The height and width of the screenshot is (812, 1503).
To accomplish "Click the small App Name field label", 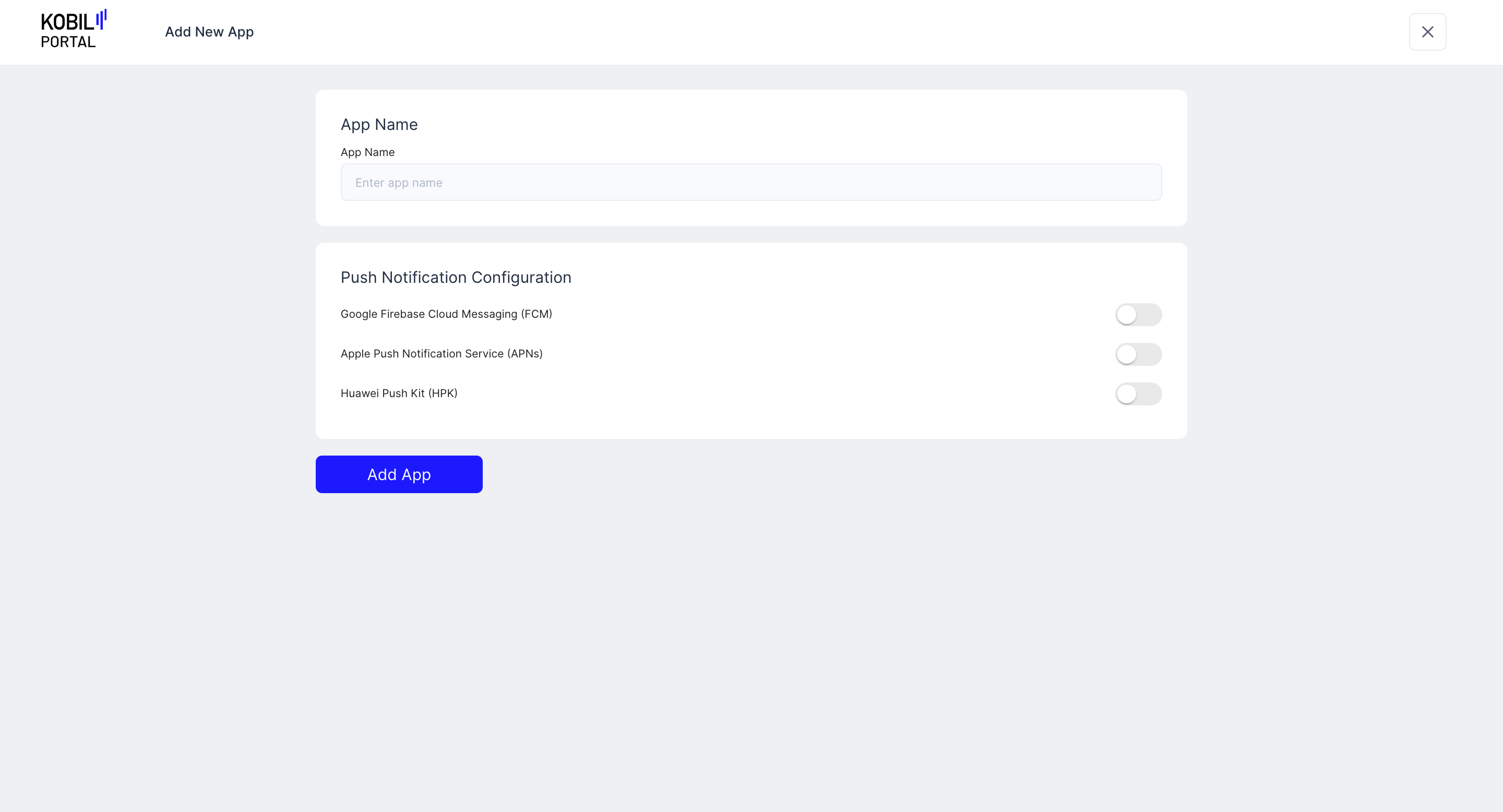I will pos(367,152).
